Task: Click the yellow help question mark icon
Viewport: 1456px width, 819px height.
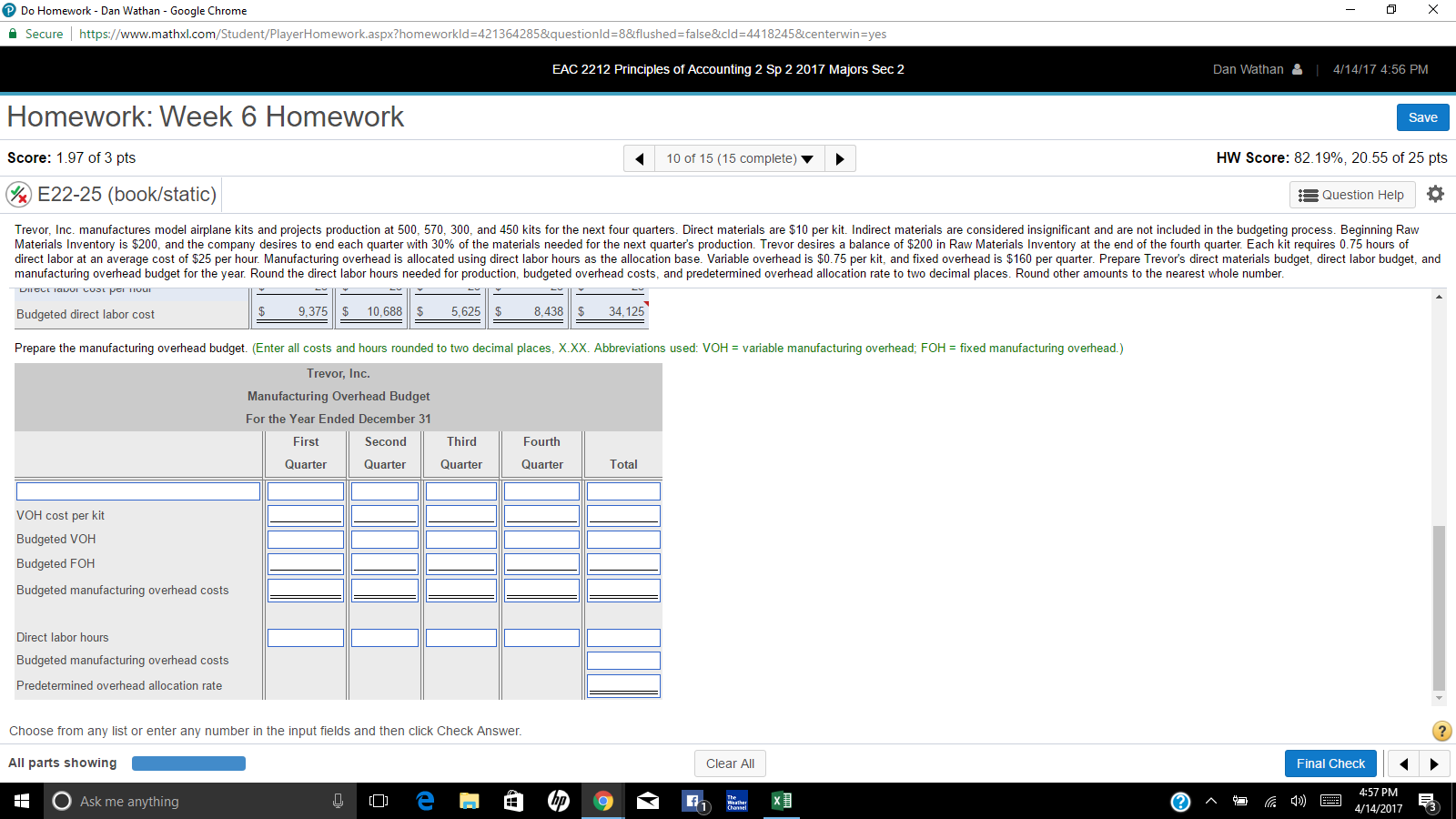Action: 1441,731
